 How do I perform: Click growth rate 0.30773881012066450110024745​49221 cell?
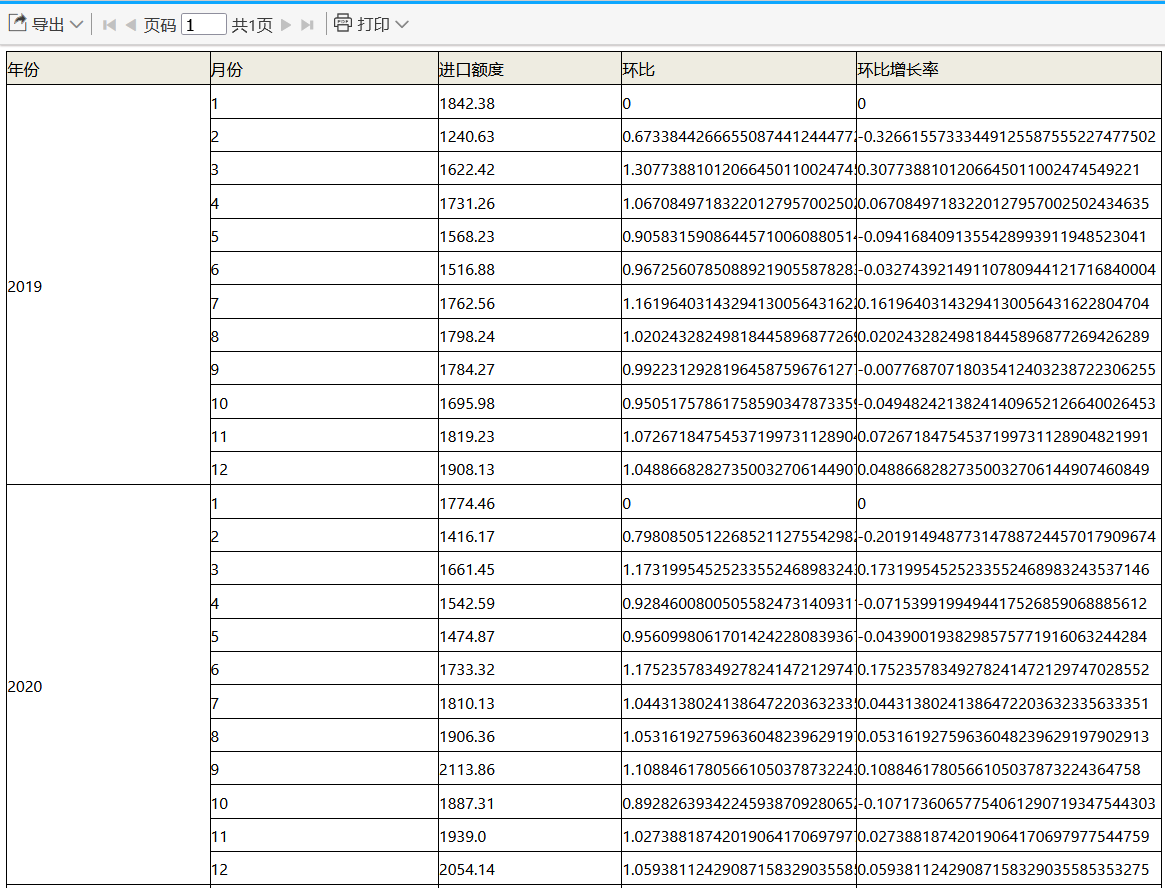(1009, 169)
